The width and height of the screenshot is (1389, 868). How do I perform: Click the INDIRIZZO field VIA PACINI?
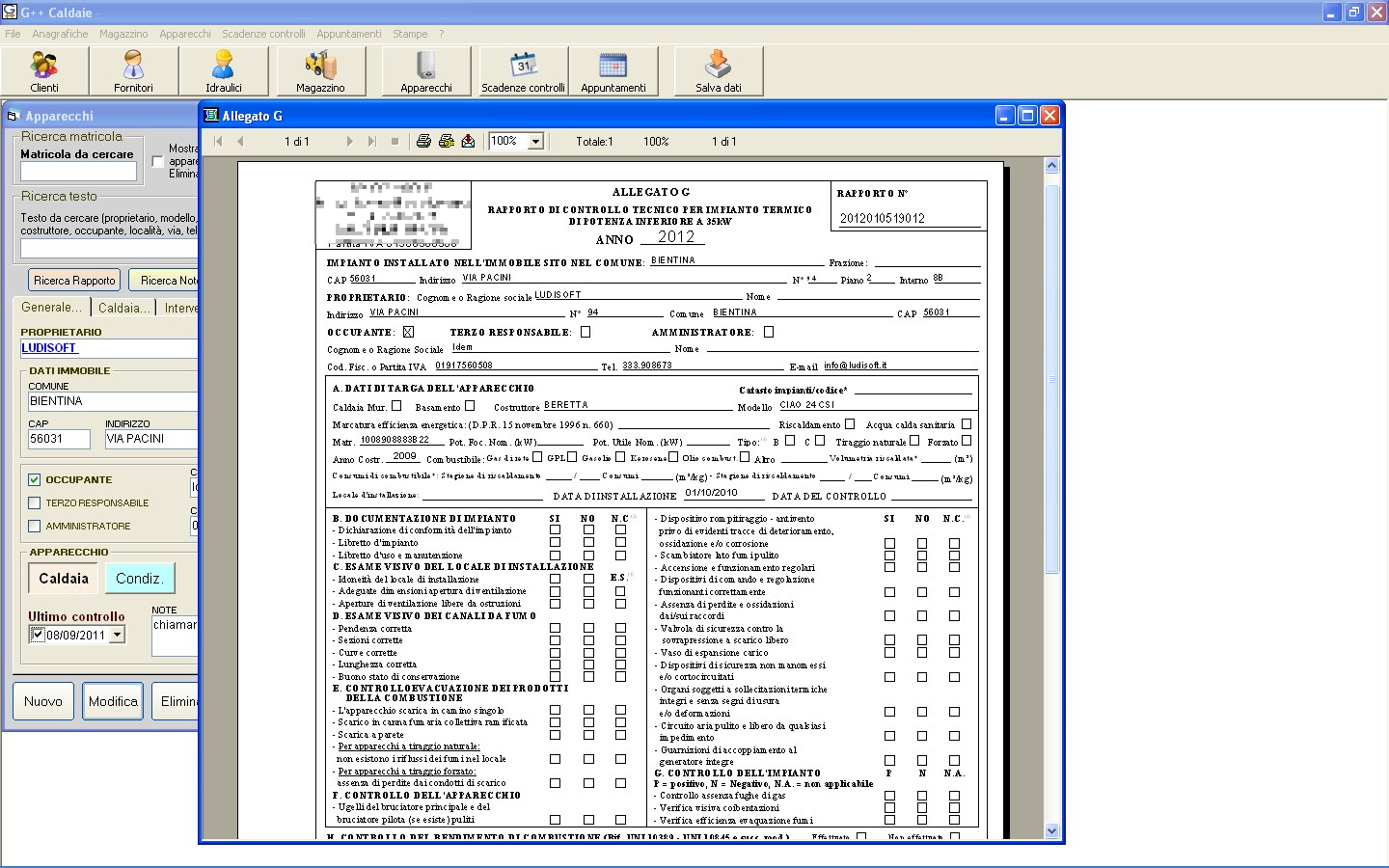click(151, 439)
